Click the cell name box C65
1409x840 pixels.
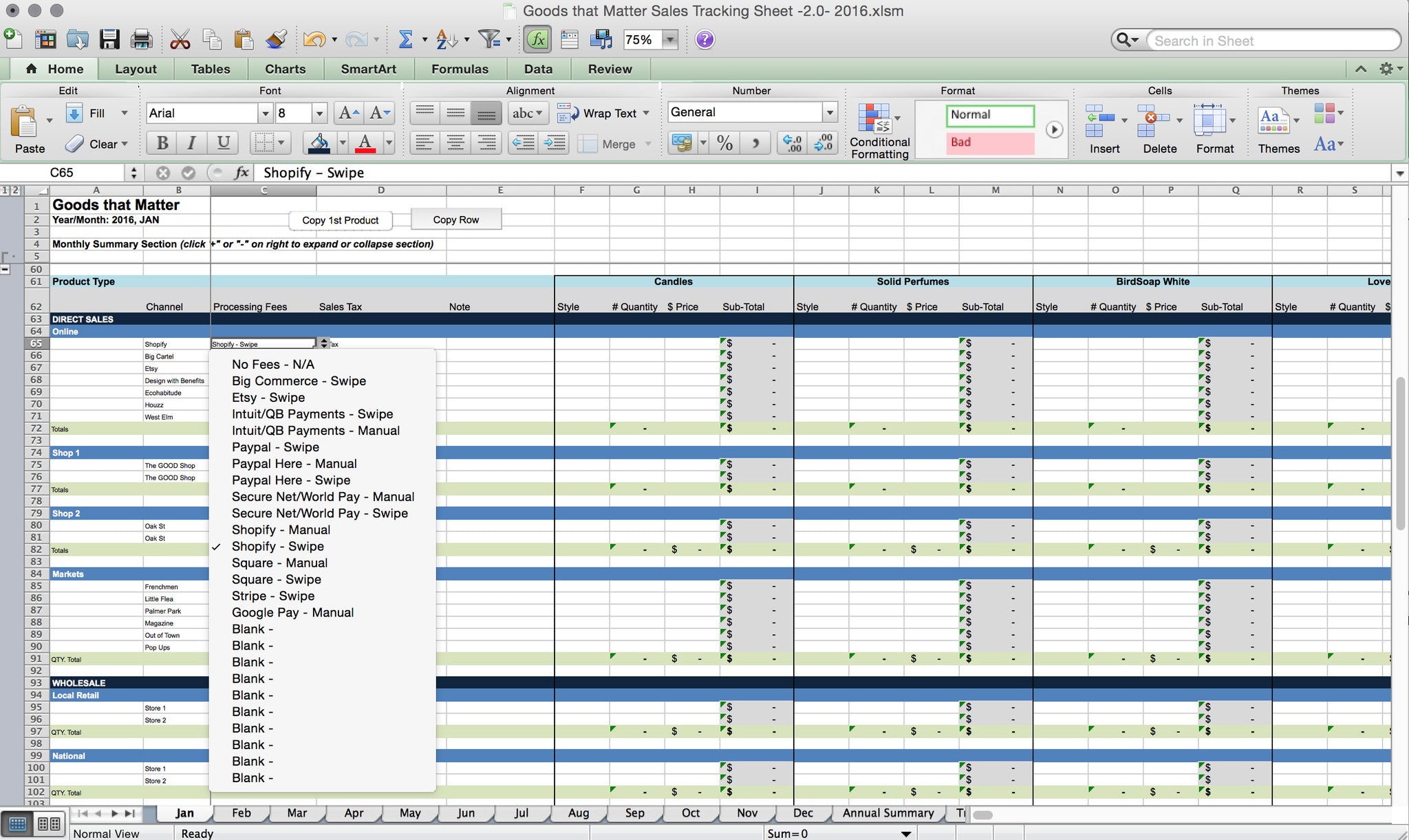pos(62,173)
